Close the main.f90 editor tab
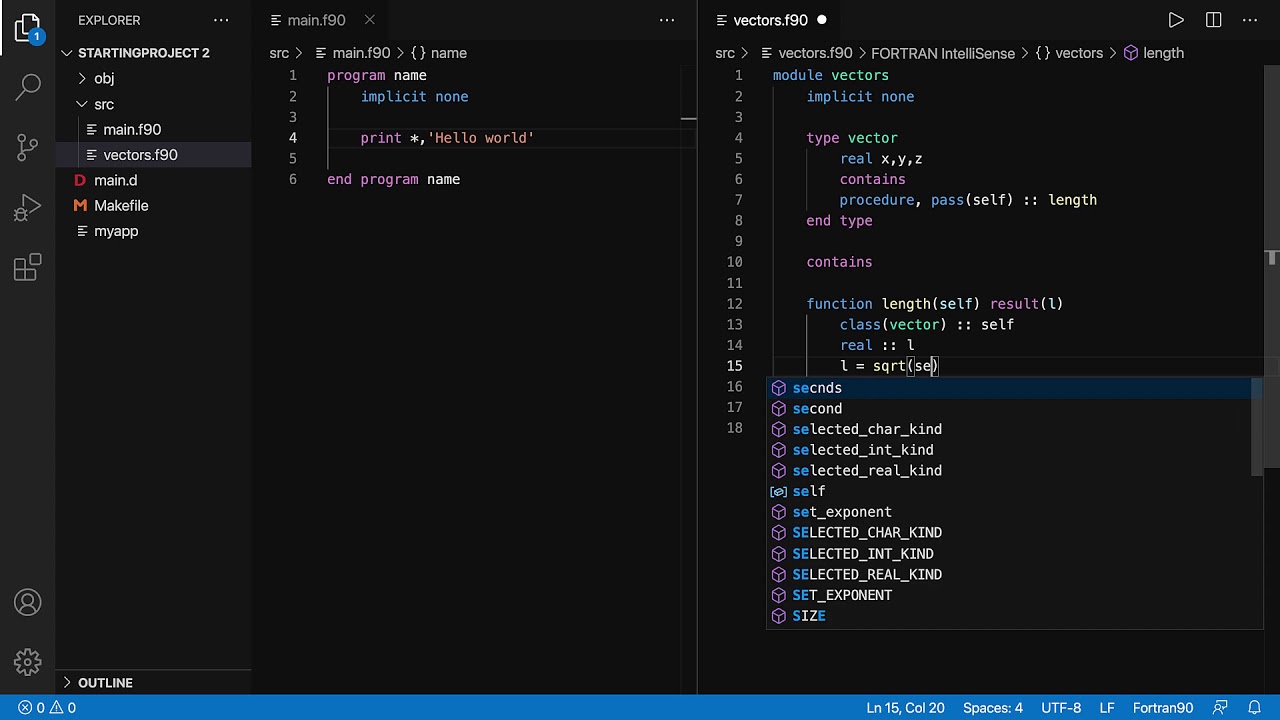1280x720 pixels. click(370, 20)
